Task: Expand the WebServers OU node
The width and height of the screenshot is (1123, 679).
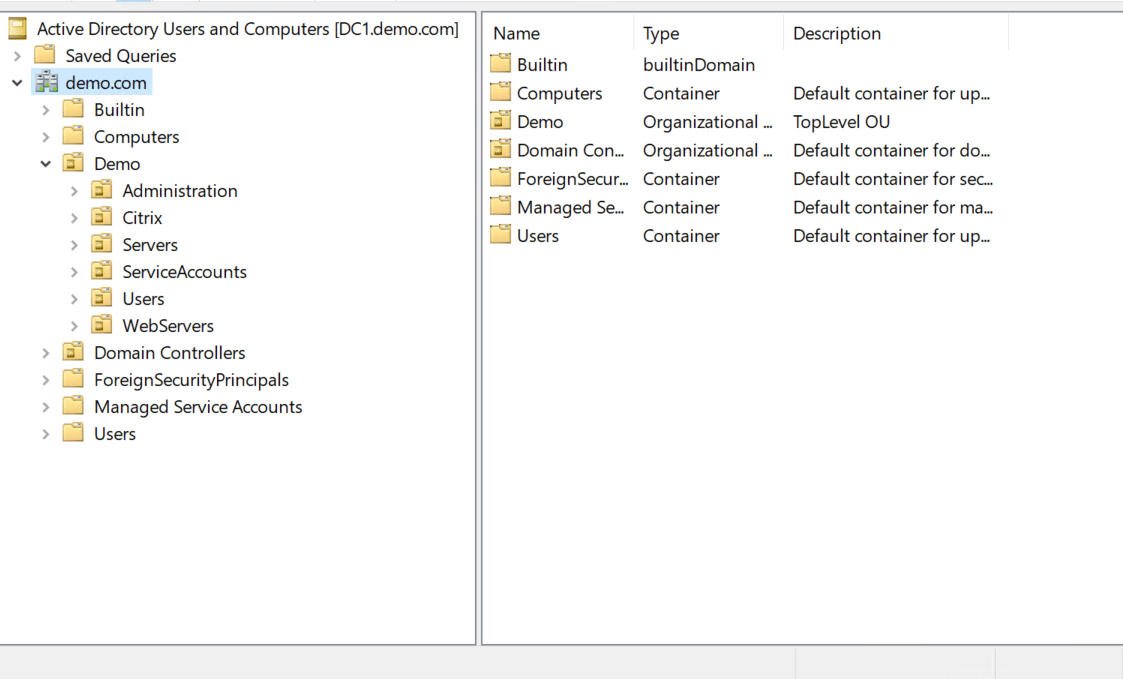Action: click(74, 326)
